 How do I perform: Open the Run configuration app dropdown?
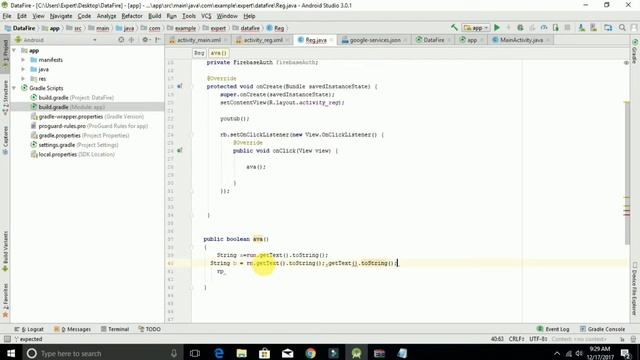(476, 28)
